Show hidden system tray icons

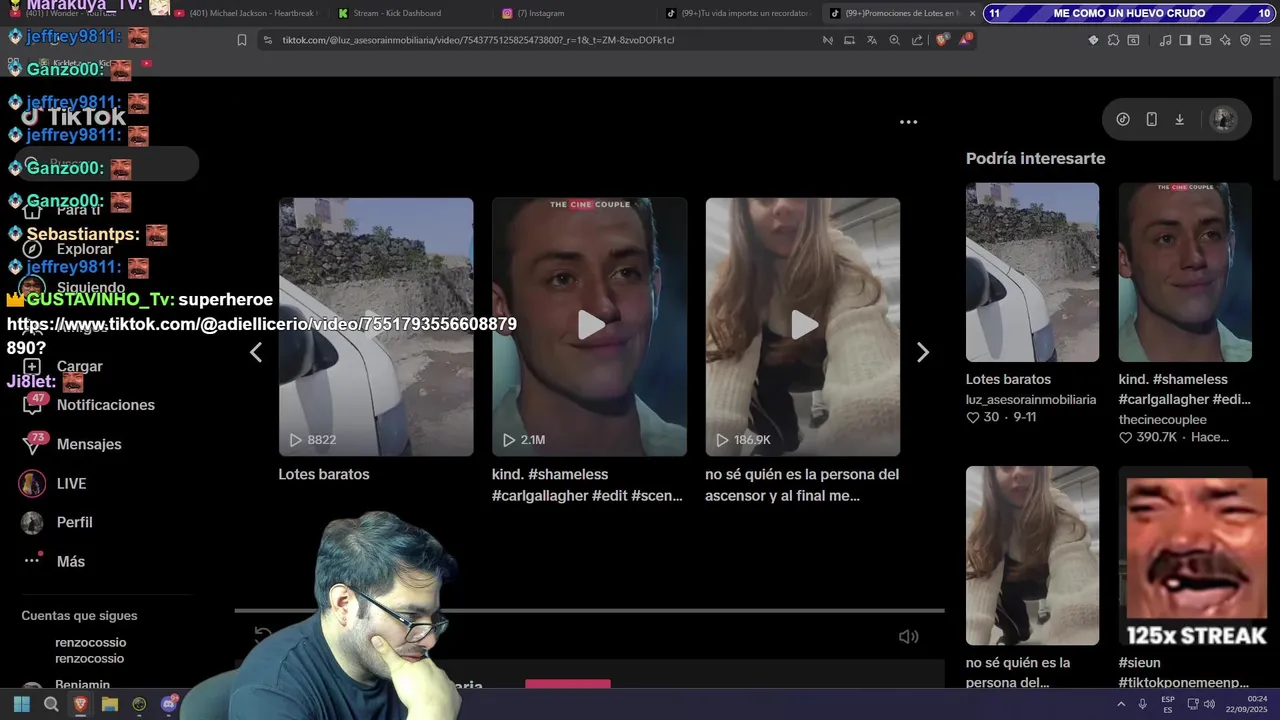pos(1119,704)
